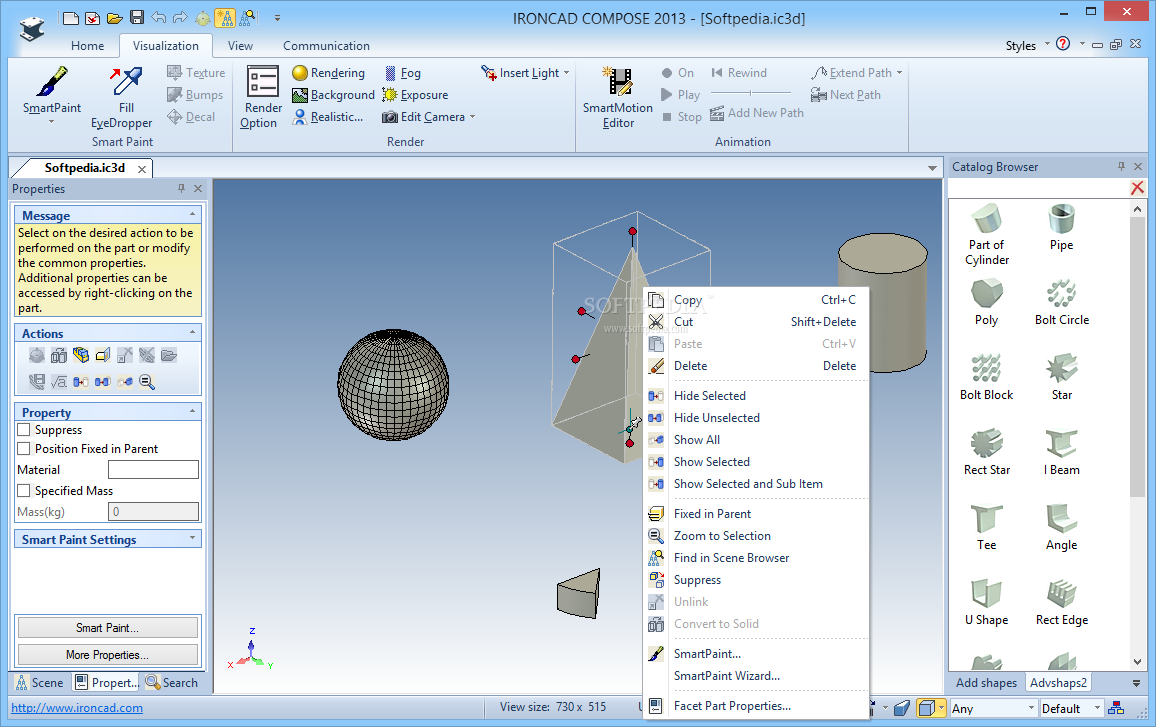Open the Communication ribbon tab
Viewport: 1156px width, 727px height.
[326, 46]
